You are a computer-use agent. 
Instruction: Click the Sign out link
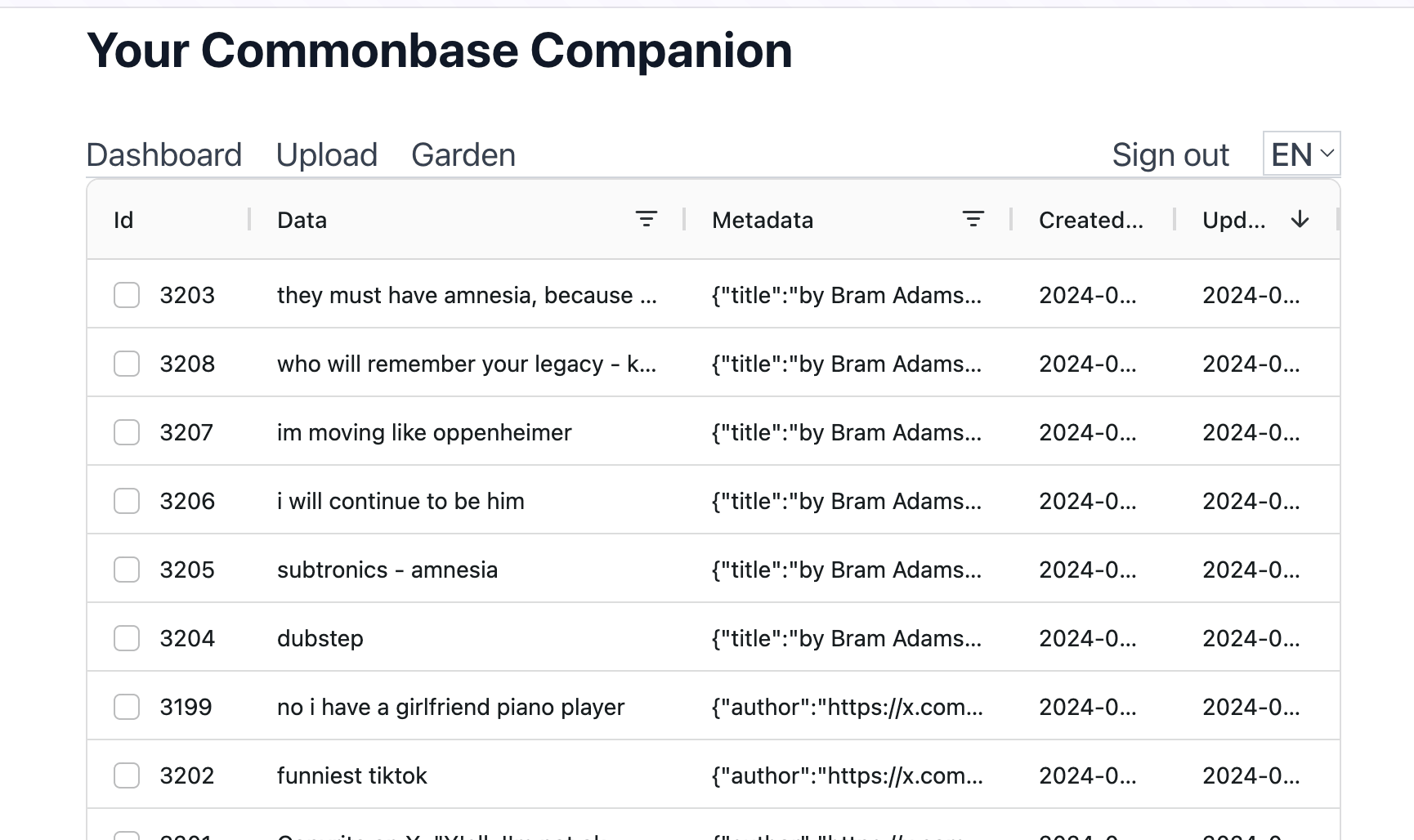[x=1170, y=154]
